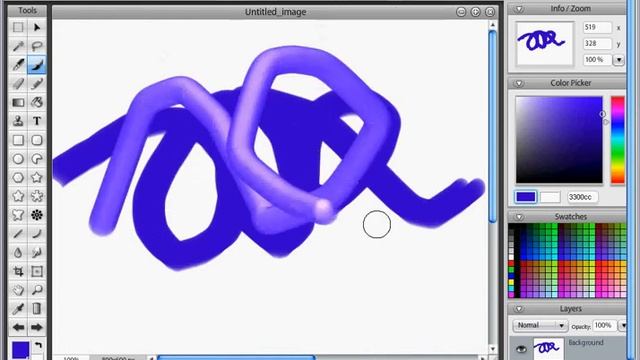
Task: Select the irregular custom shape tool
Action: pos(18,215)
